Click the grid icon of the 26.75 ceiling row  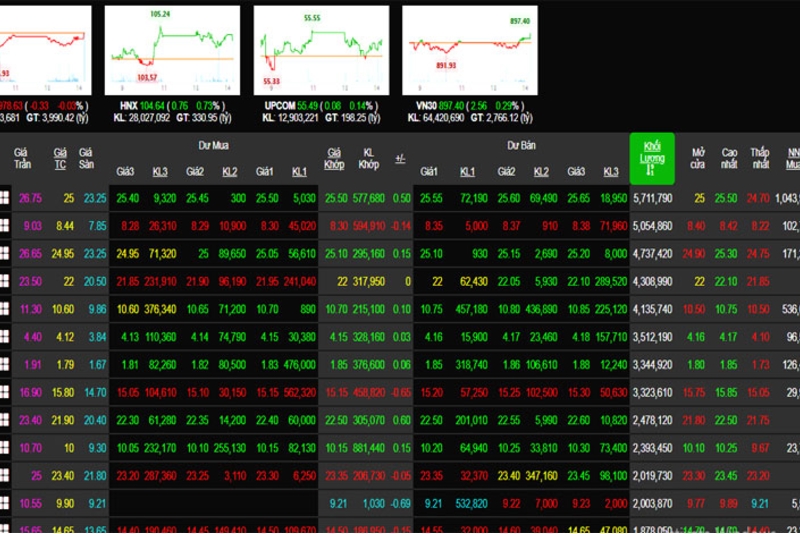click(4, 198)
